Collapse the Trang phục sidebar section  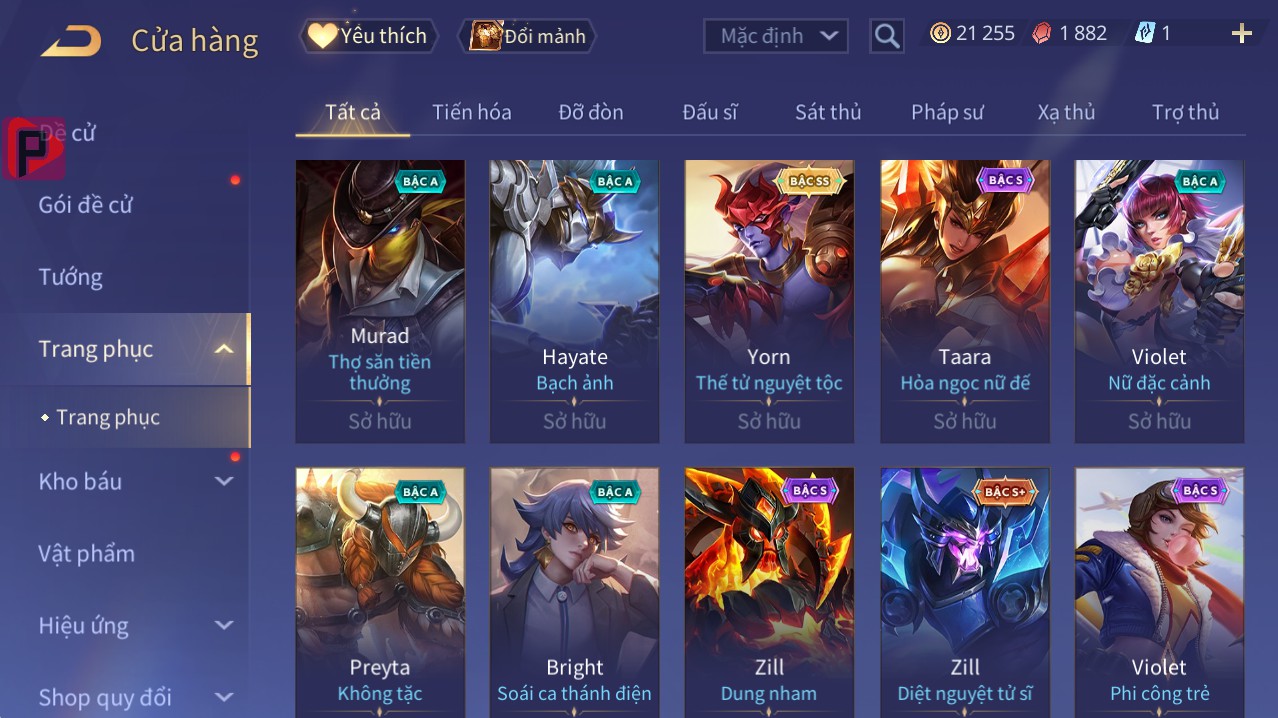(224, 349)
